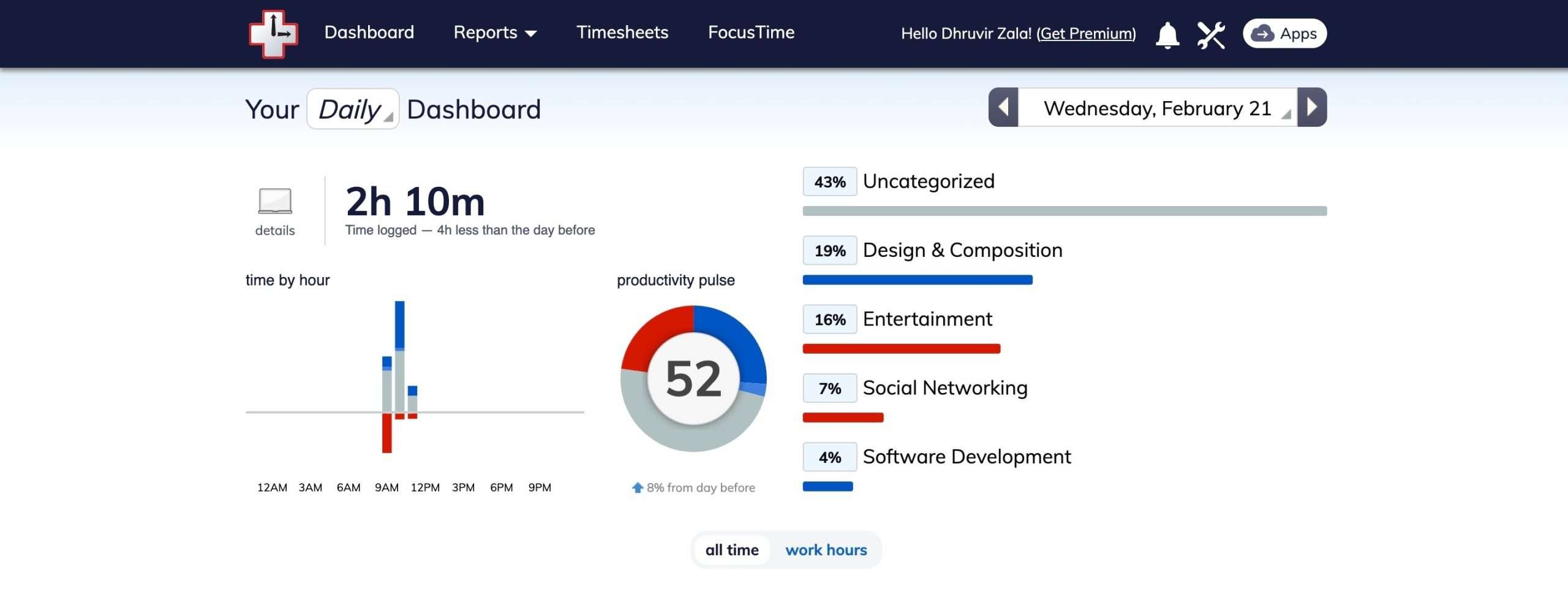Click the 19% badge

click(830, 251)
